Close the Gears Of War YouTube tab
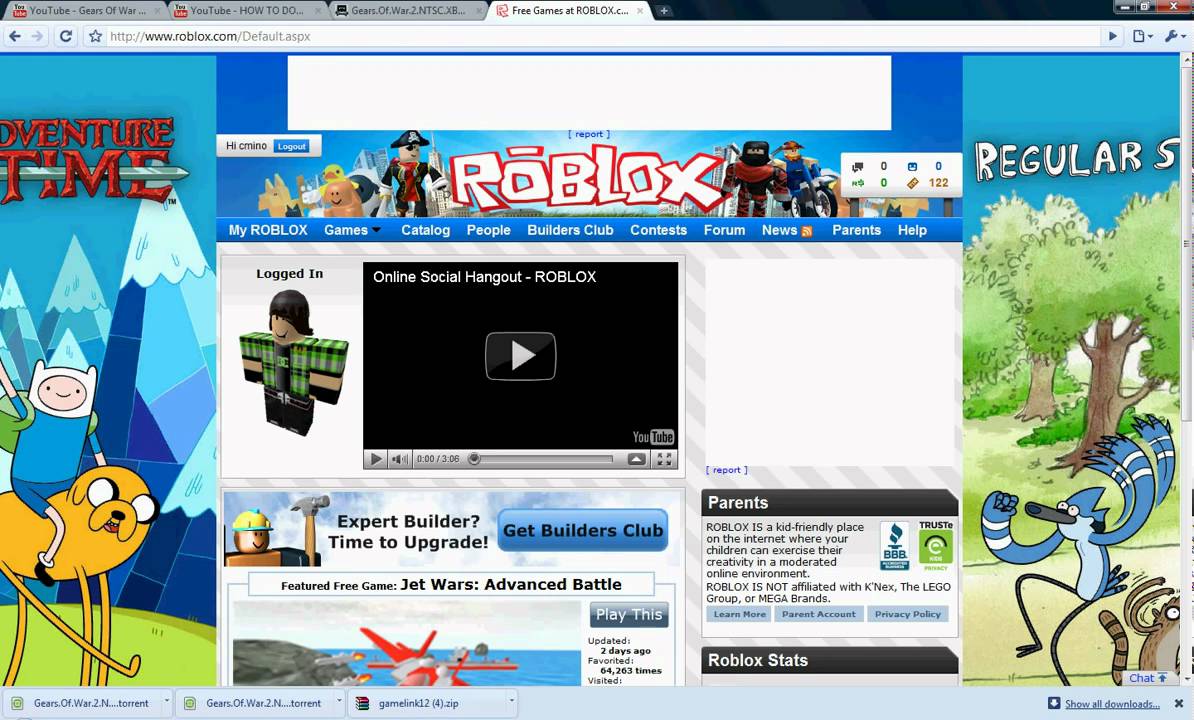This screenshot has width=1194, height=720. coord(158,11)
